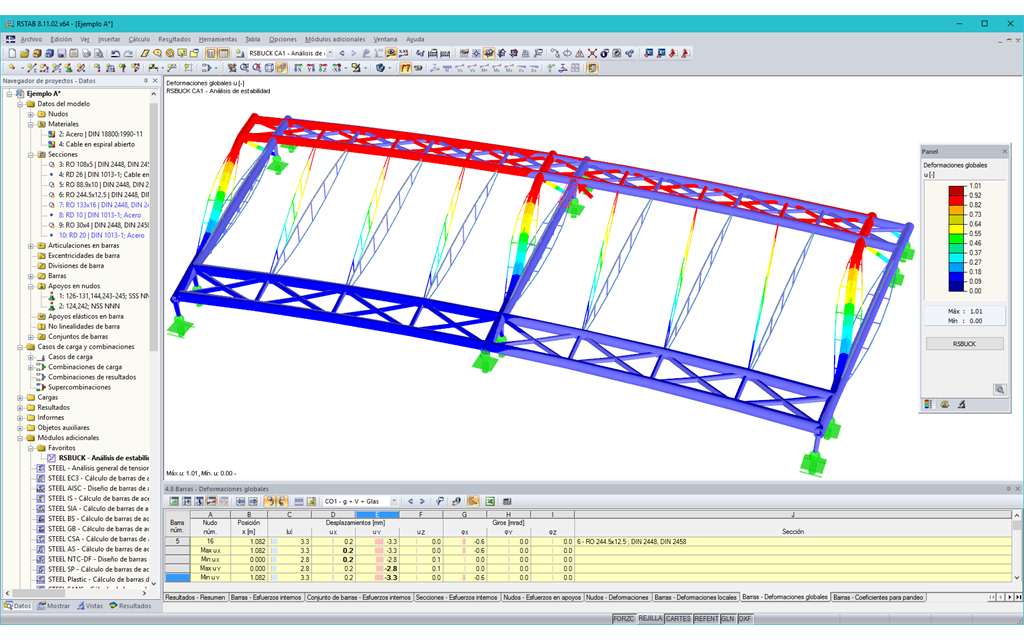Click calculator icon in table toolbar

tap(507, 502)
